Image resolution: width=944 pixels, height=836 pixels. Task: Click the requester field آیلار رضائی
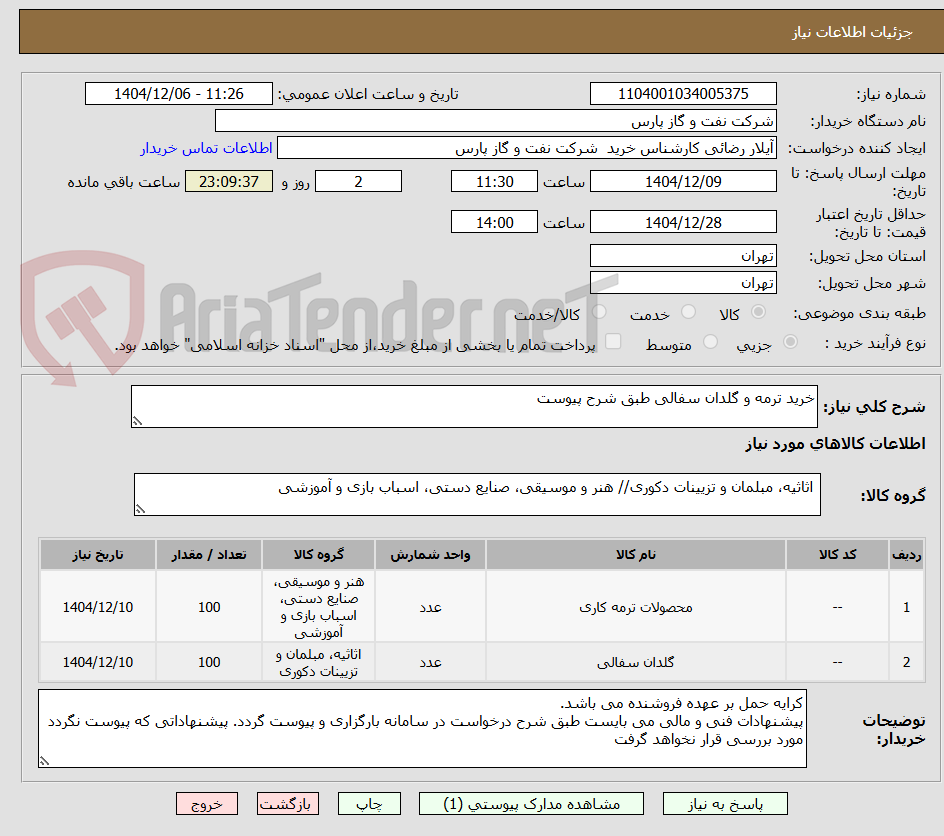tap(527, 148)
